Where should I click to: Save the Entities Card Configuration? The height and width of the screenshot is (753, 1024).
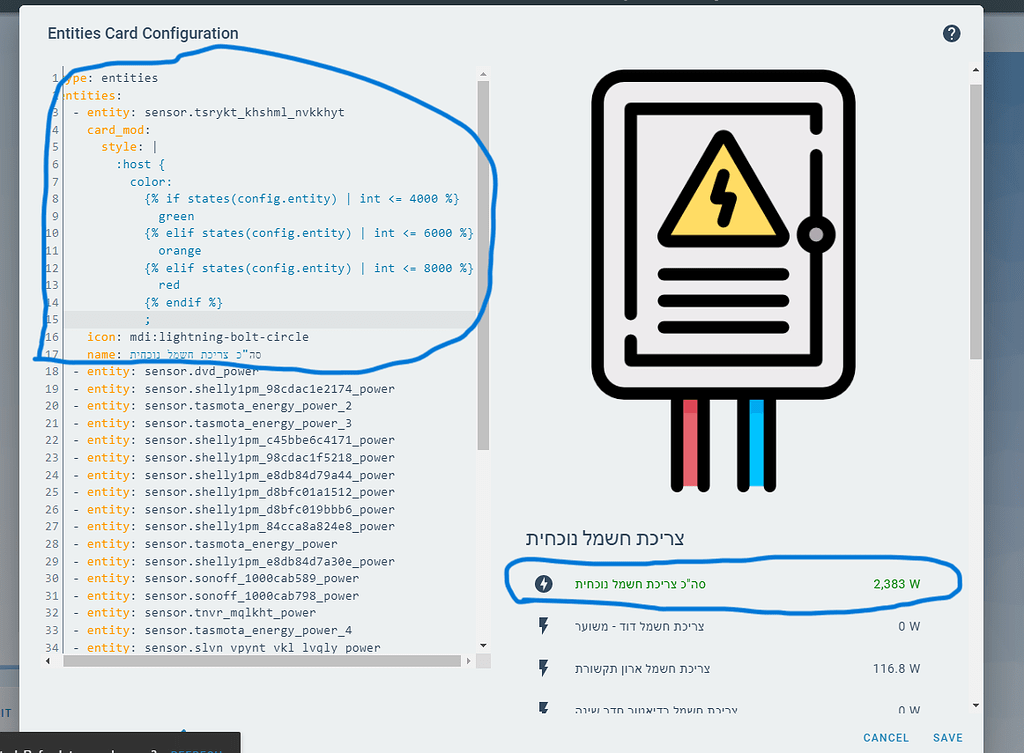[947, 737]
